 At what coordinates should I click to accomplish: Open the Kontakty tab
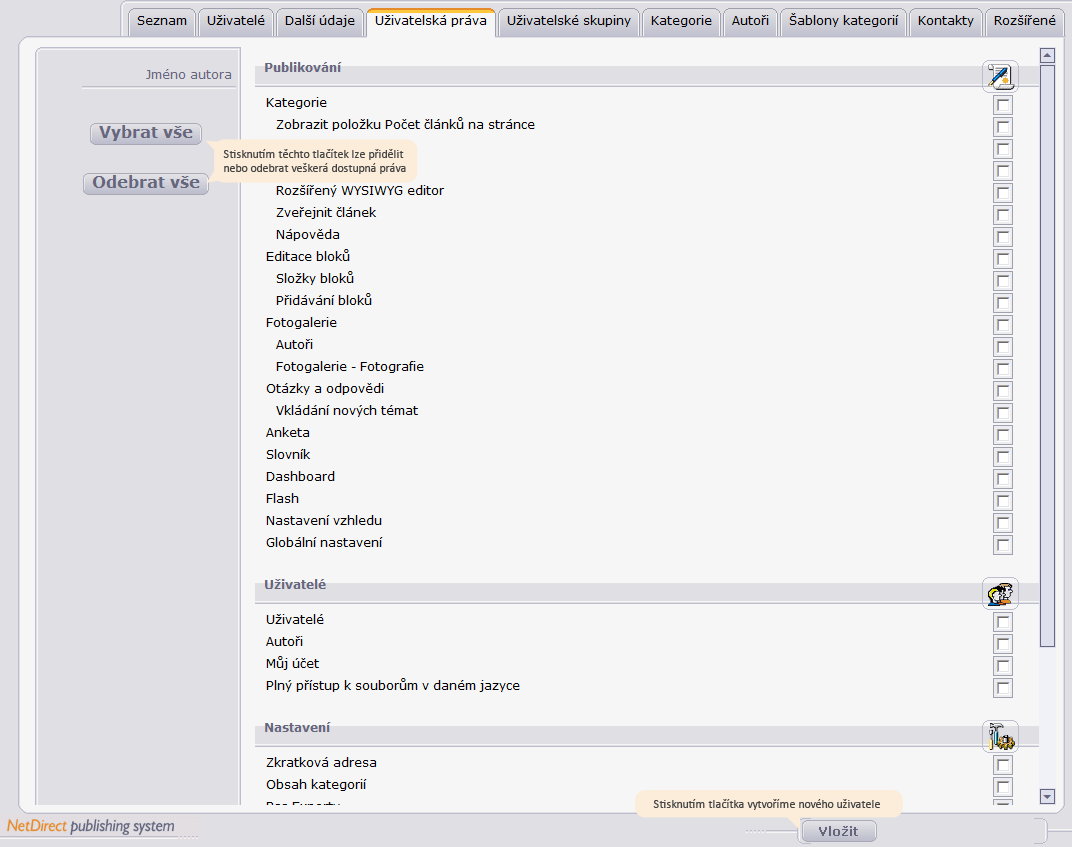(x=946, y=21)
